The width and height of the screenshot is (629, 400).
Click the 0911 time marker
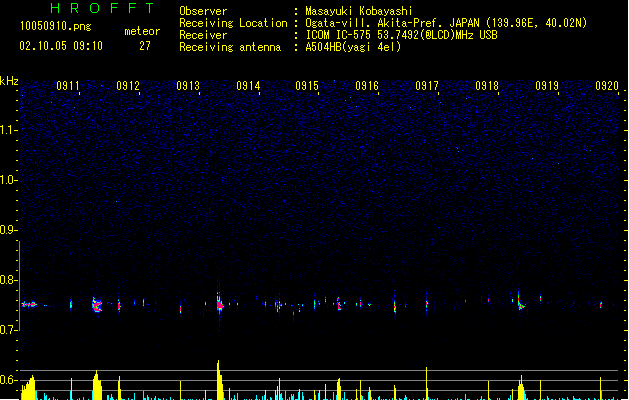pos(68,86)
